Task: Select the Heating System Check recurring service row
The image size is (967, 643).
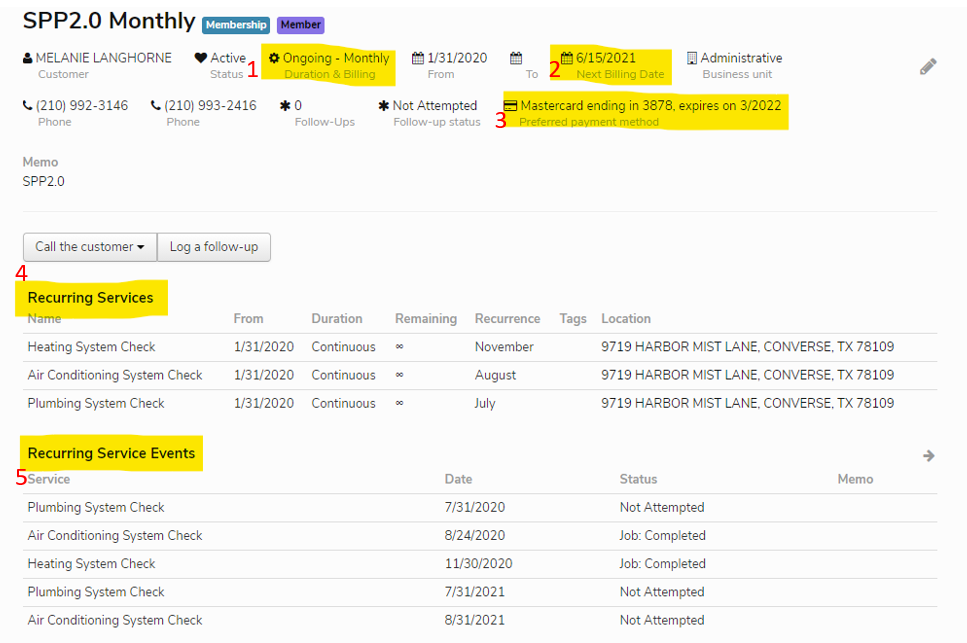Action: pyautogui.click(x=92, y=347)
